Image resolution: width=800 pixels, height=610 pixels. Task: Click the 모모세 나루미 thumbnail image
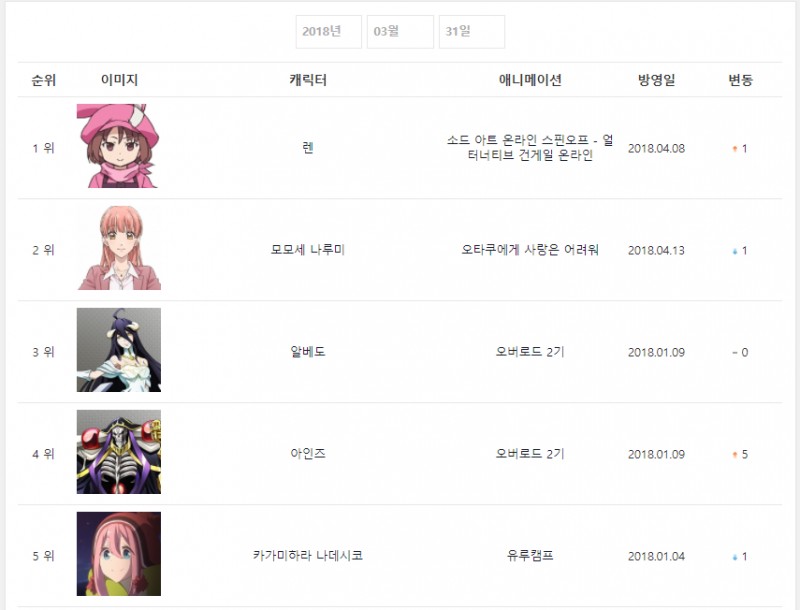pyautogui.click(x=118, y=248)
